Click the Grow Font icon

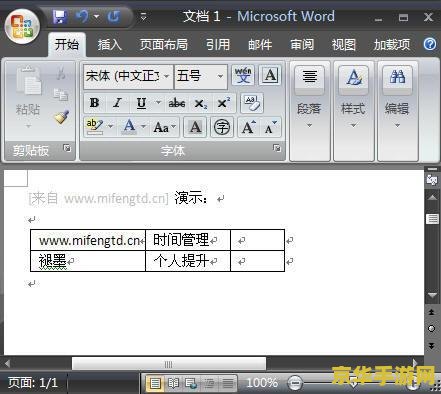pyautogui.click(x=248, y=127)
